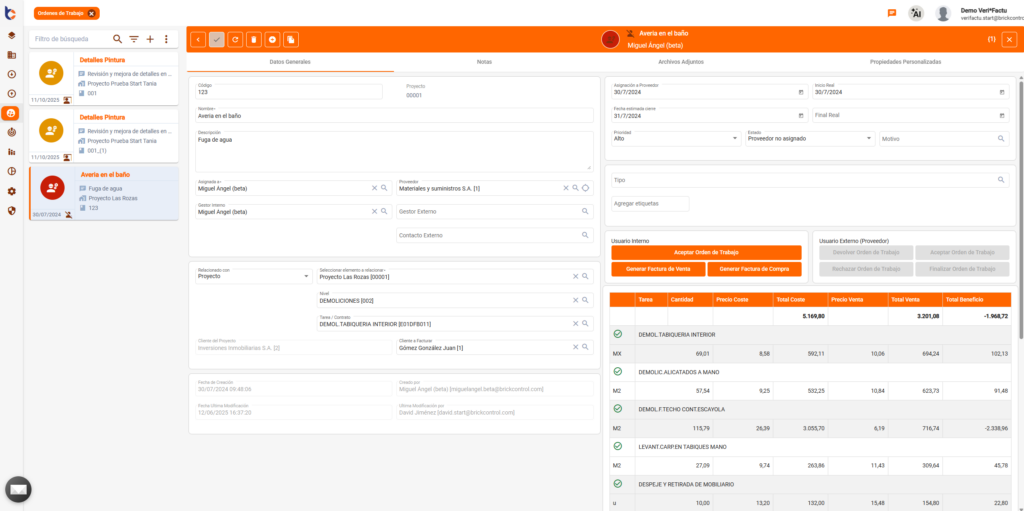Image resolution: width=1024 pixels, height=511 pixels.
Task: Click the plus icon to add work order
Action: click(x=150, y=39)
